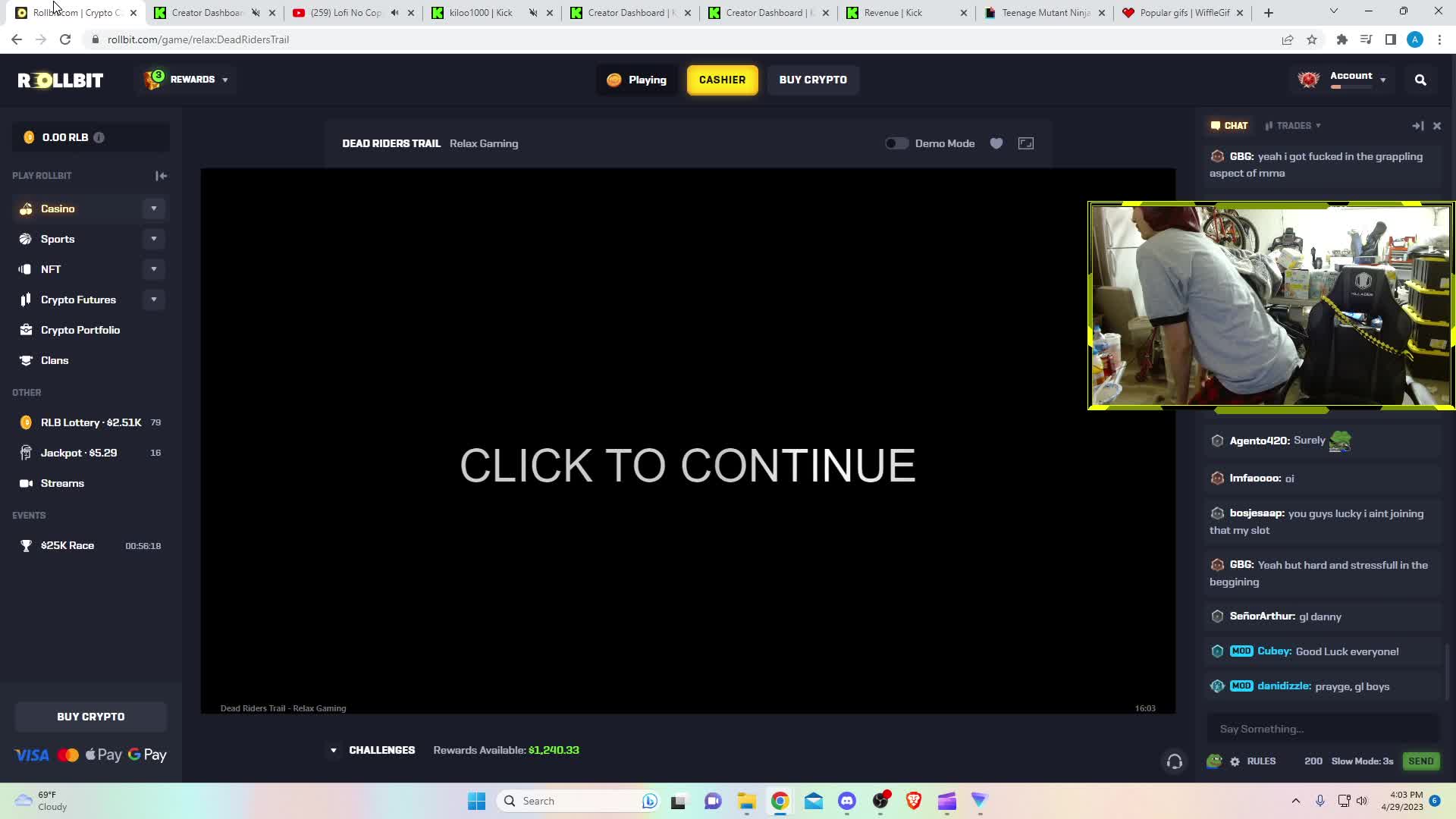Add Dead Riders Trail to favorites heart
Image resolution: width=1456 pixels, height=819 pixels.
point(996,143)
